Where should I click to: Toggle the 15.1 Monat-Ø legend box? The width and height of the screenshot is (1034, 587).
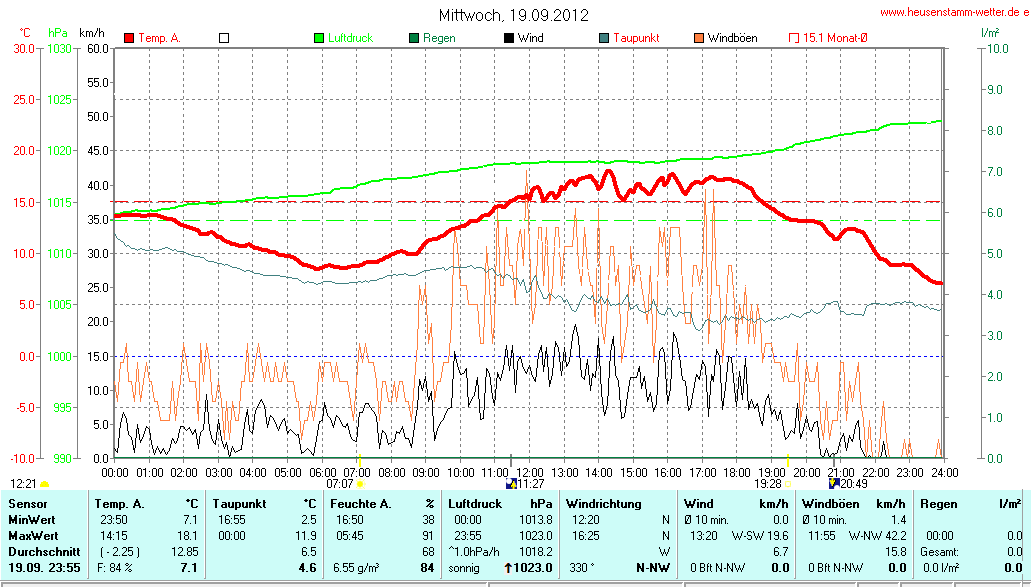[x=794, y=38]
